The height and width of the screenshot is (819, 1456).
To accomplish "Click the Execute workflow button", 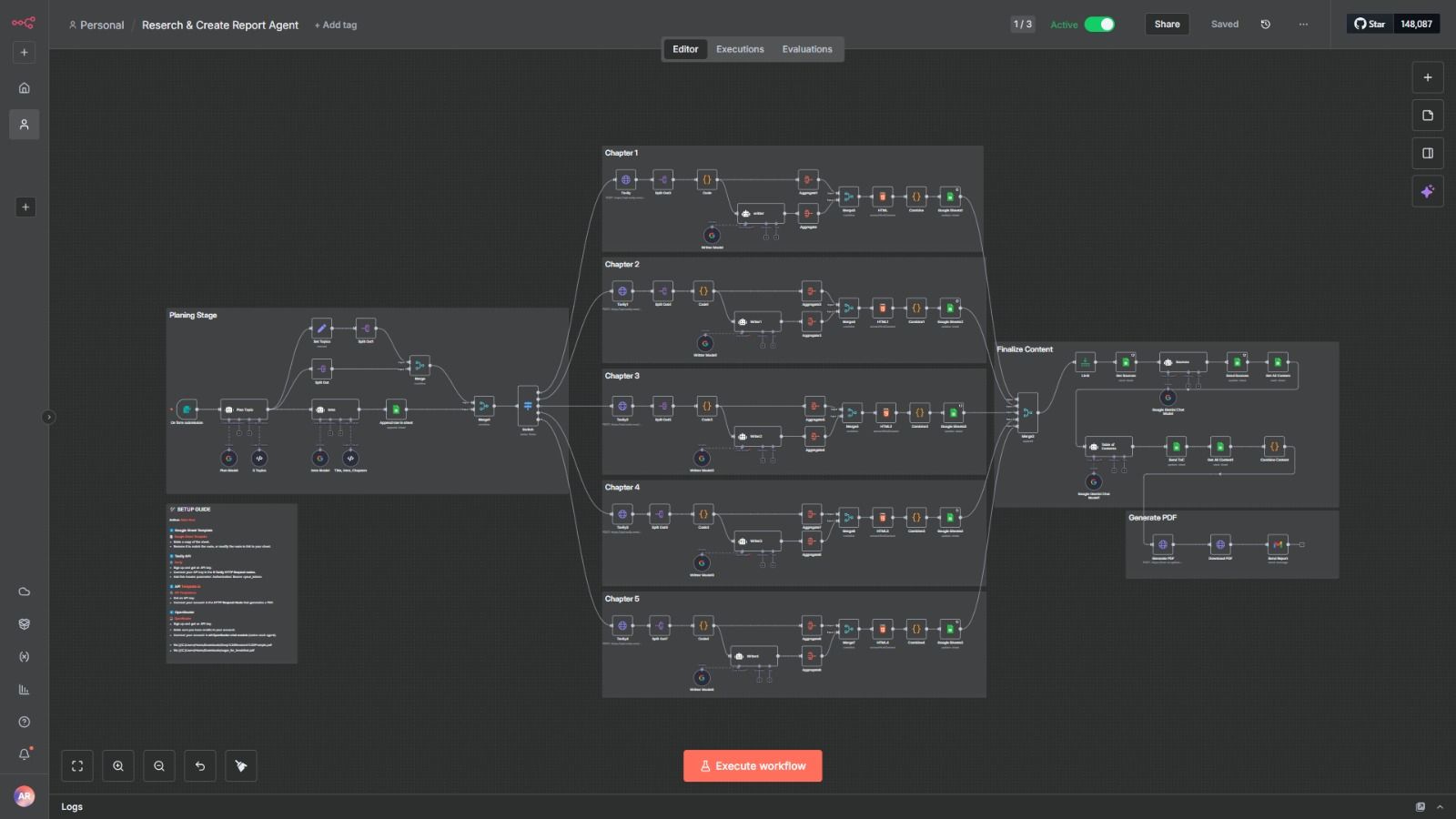I will (x=753, y=766).
